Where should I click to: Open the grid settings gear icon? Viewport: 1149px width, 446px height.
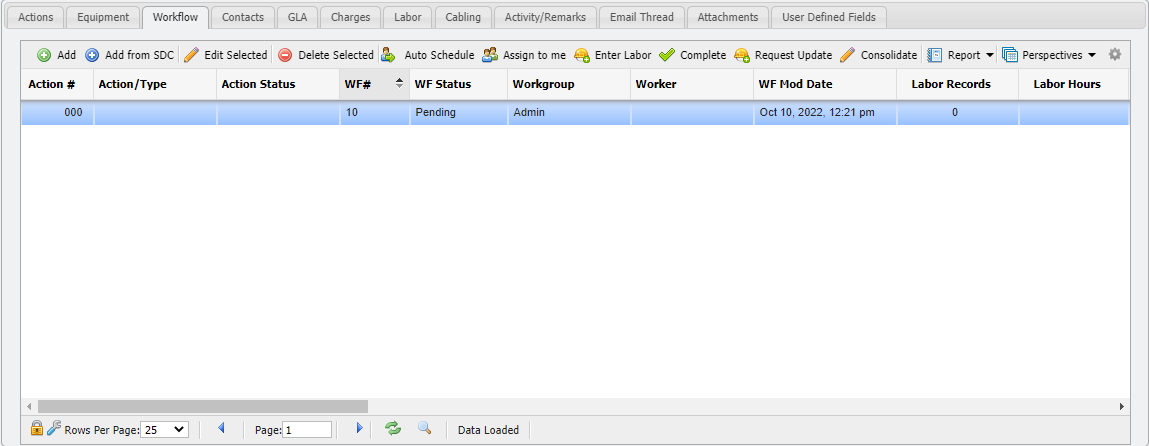tap(1115, 55)
